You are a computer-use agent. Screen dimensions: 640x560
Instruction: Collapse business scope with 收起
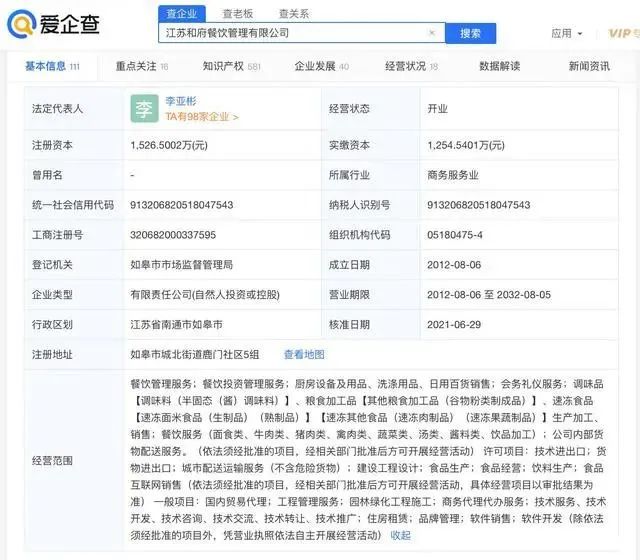400,536
